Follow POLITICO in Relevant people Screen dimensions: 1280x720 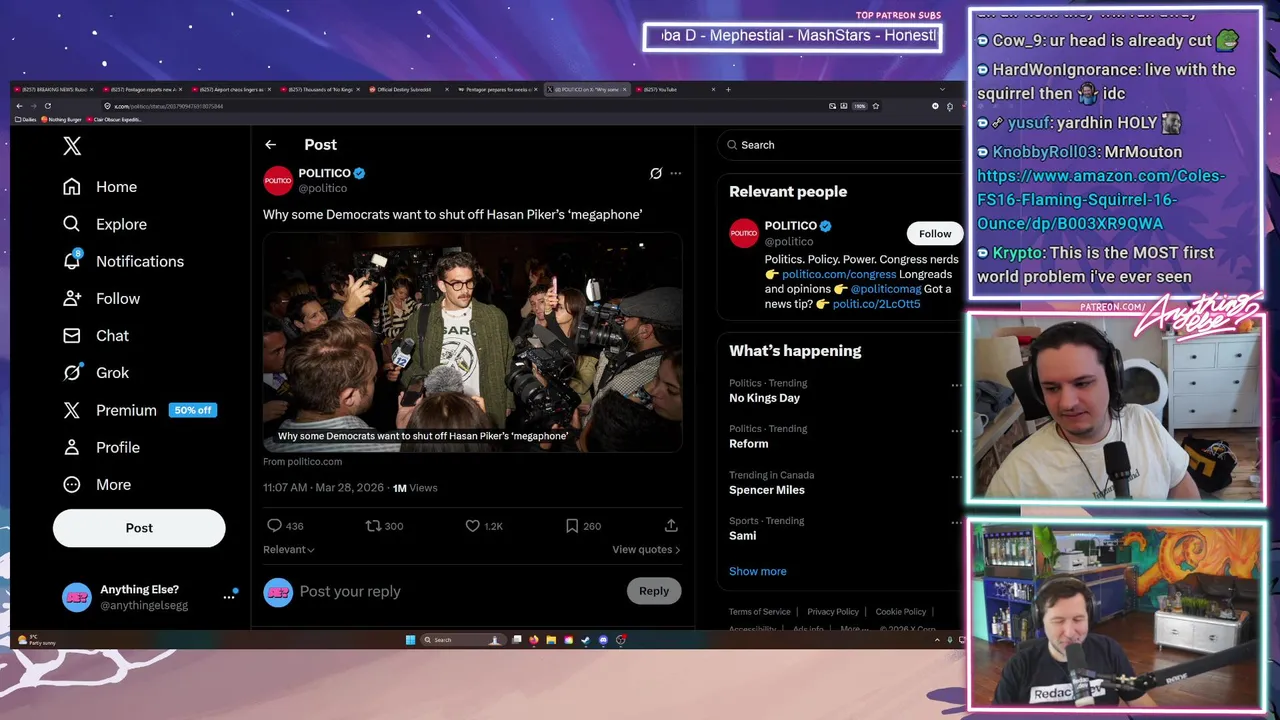click(935, 234)
